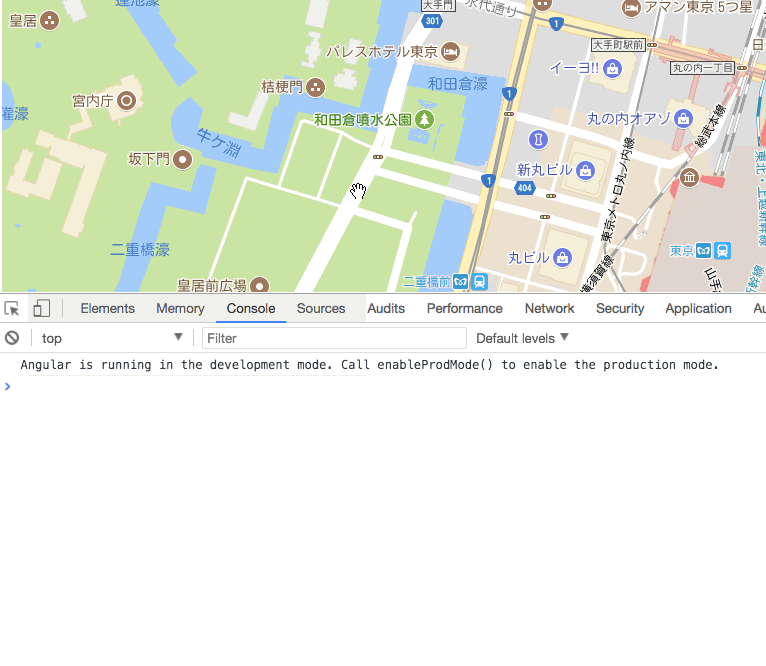
Task: Switch to the Audits tab
Action: 386,309
